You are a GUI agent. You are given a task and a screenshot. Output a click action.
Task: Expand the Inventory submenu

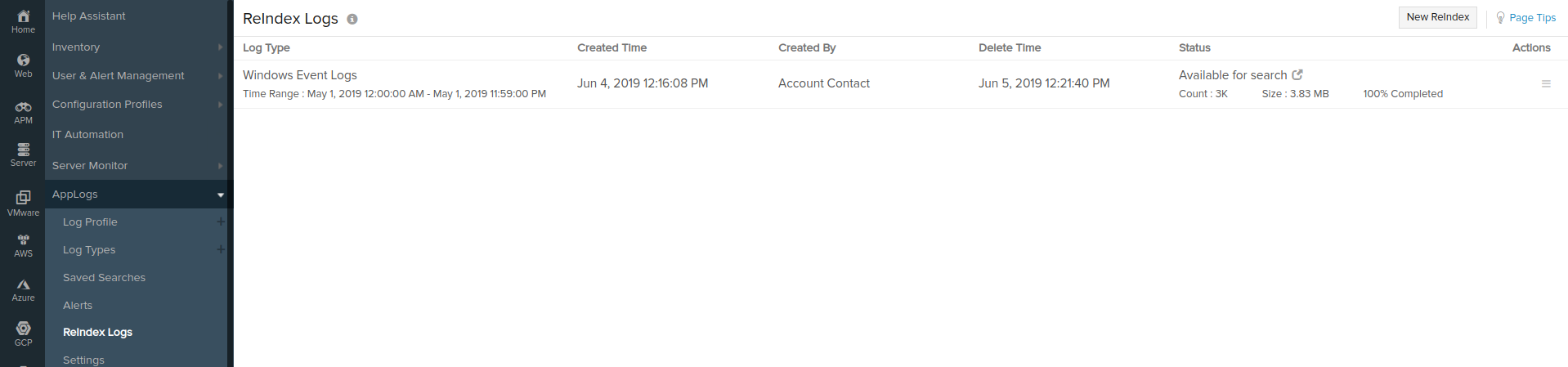[220, 47]
